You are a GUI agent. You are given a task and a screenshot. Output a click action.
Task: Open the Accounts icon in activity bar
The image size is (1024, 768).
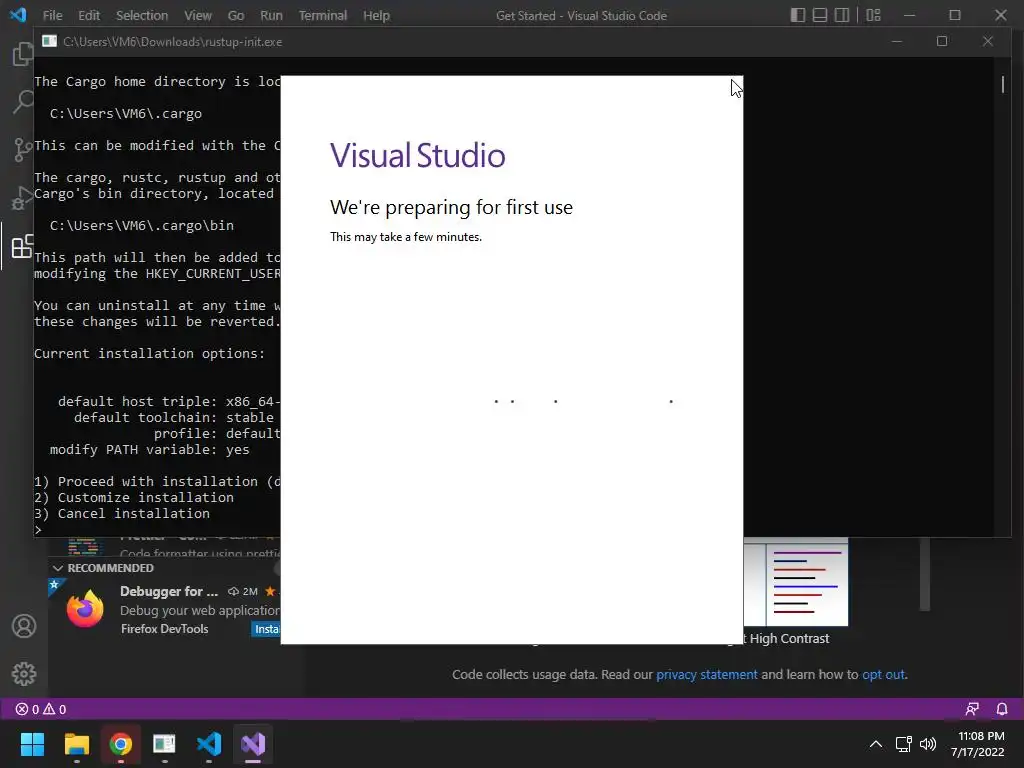24,626
